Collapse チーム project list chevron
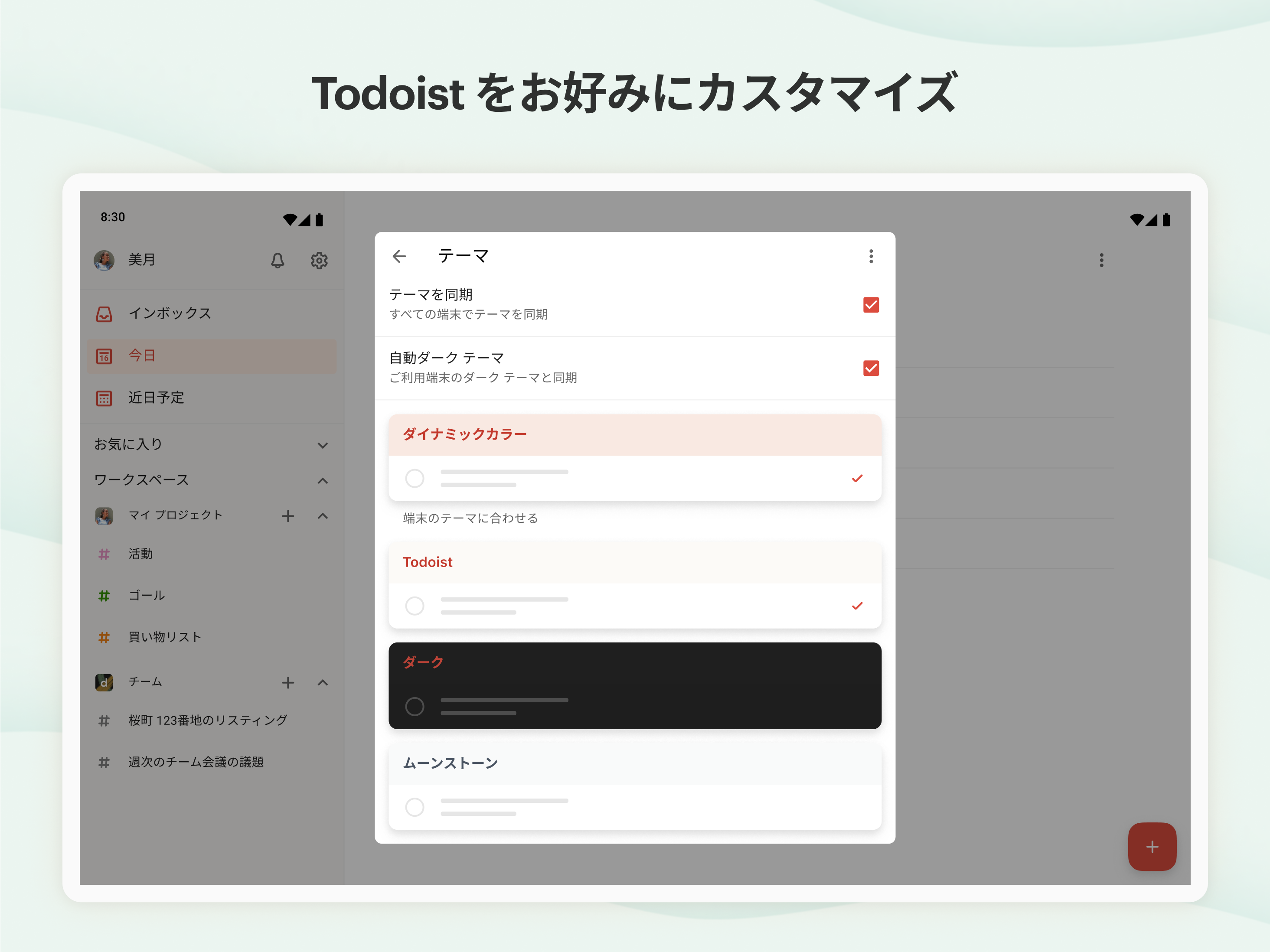Viewport: 1270px width, 952px height. click(x=323, y=682)
